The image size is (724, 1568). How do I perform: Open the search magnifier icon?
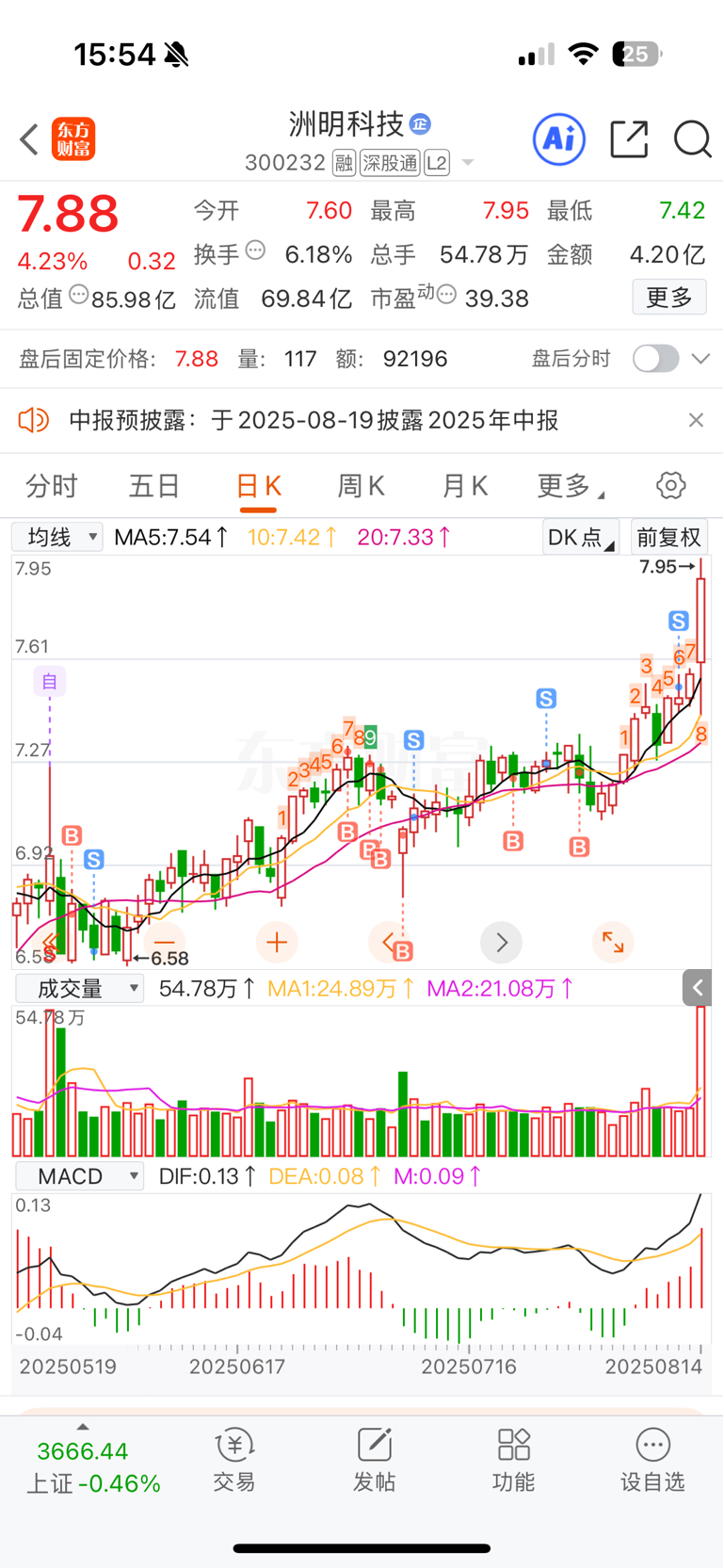(692, 139)
